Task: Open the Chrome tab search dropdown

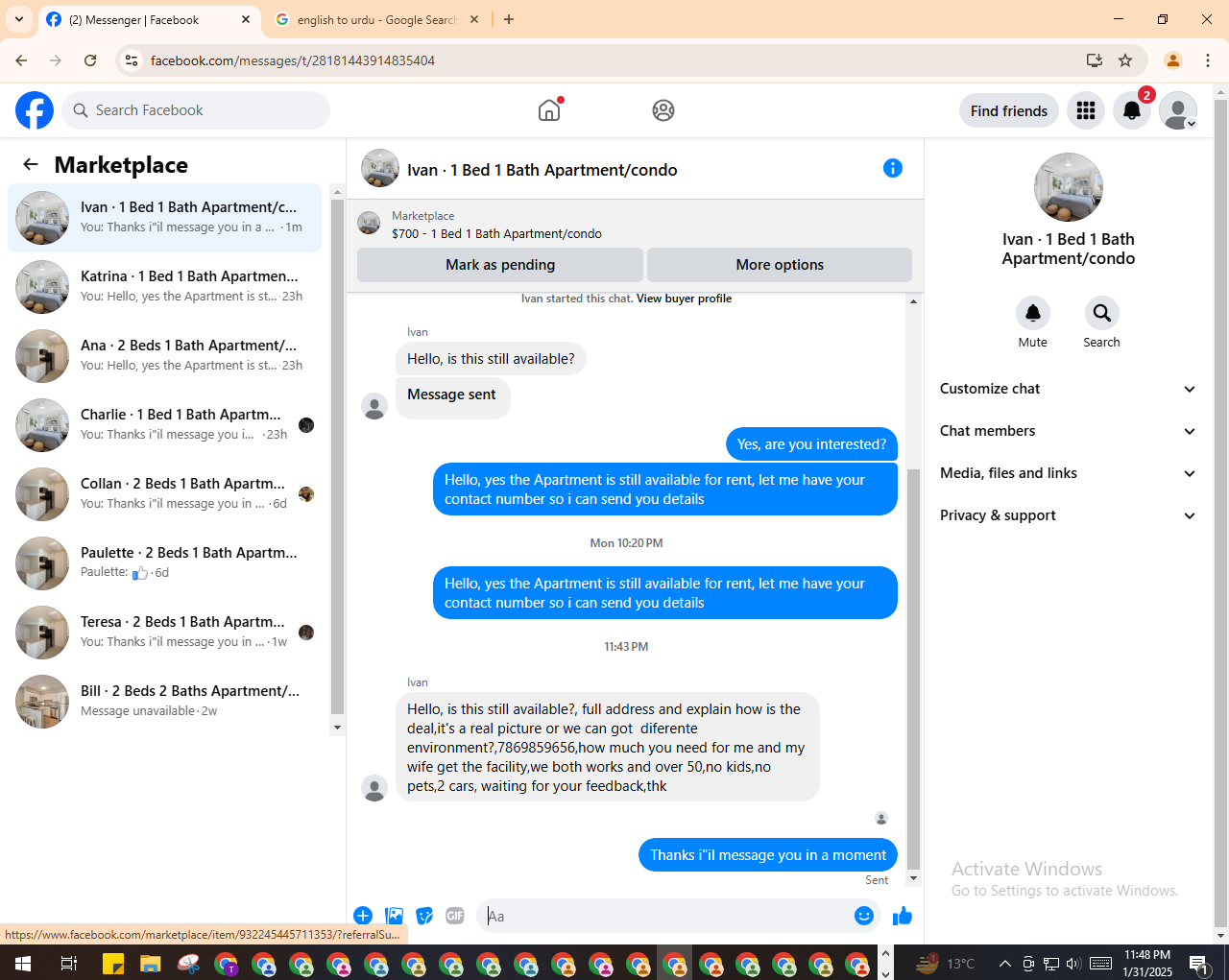Action: pos(19,19)
